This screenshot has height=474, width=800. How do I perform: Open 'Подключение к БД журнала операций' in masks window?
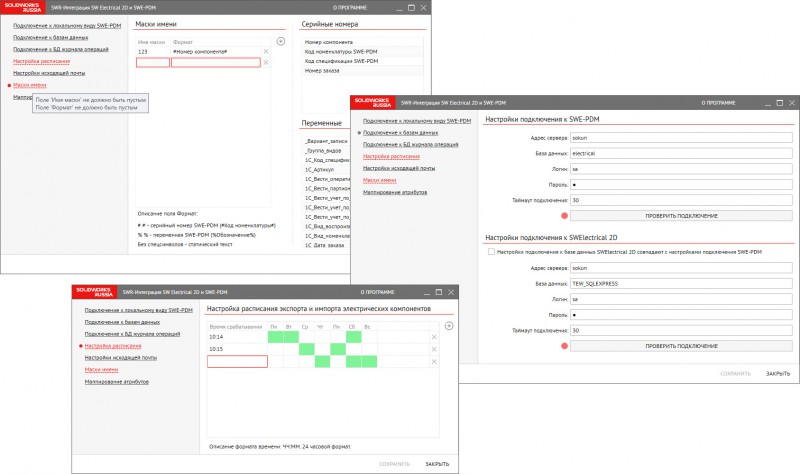(61, 49)
